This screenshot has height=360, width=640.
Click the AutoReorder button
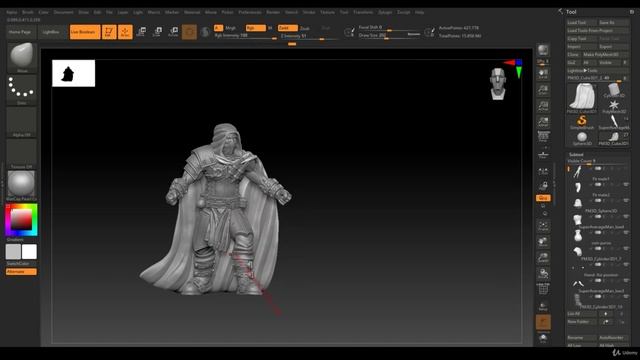(x=613, y=338)
